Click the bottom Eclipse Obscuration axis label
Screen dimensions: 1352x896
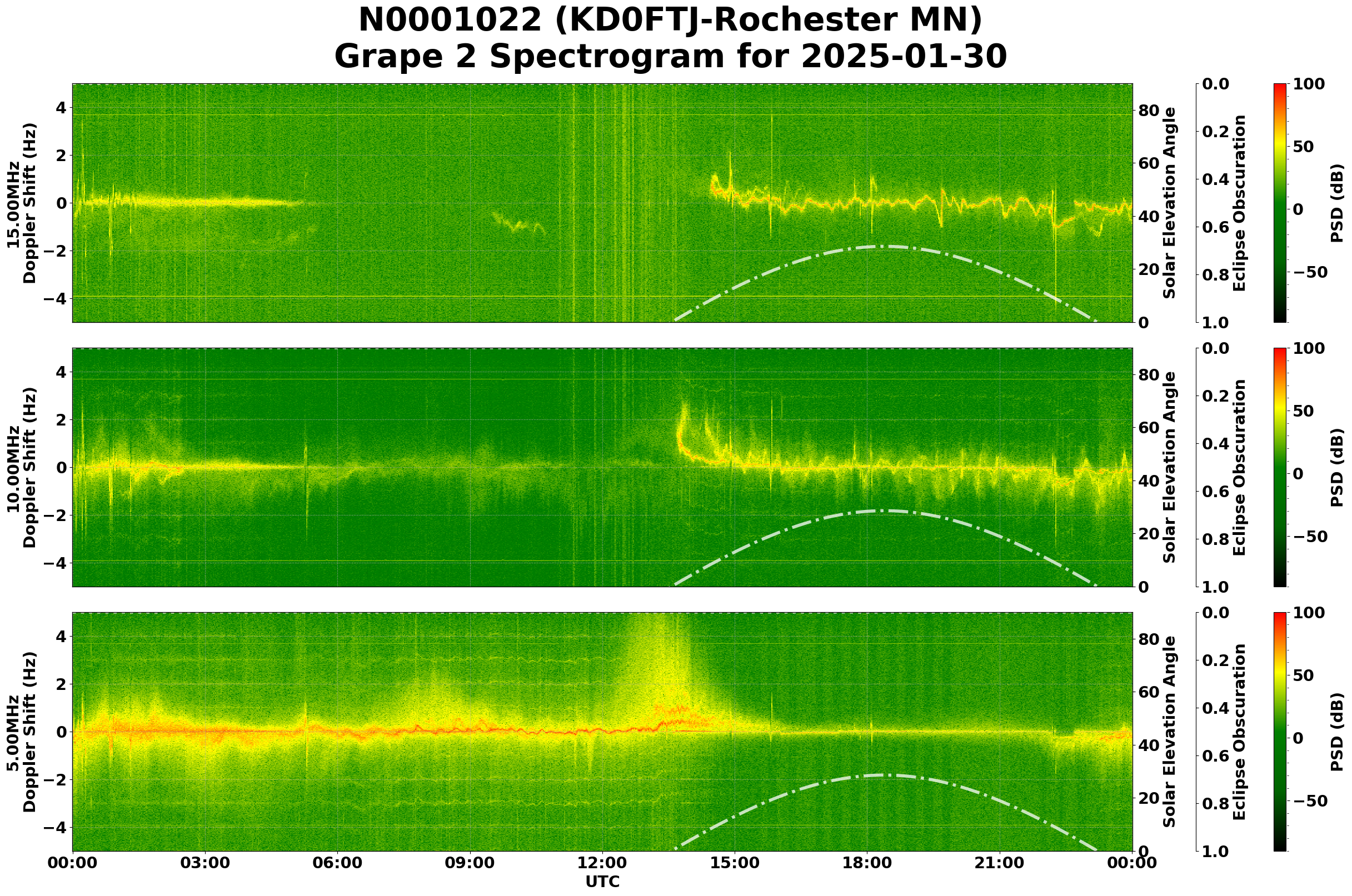click(1238, 732)
